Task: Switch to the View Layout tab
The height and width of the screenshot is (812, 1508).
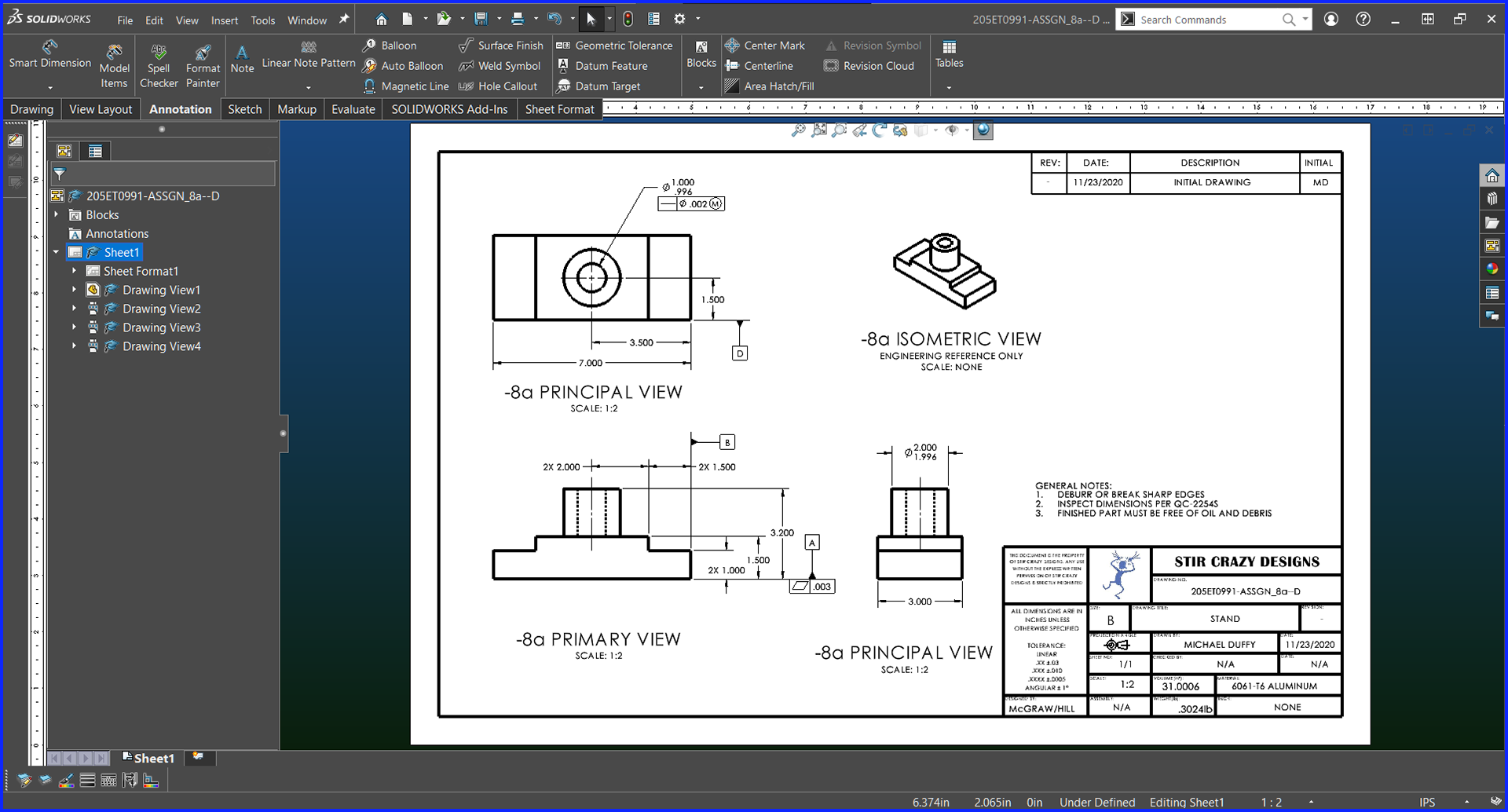Action: click(x=101, y=109)
